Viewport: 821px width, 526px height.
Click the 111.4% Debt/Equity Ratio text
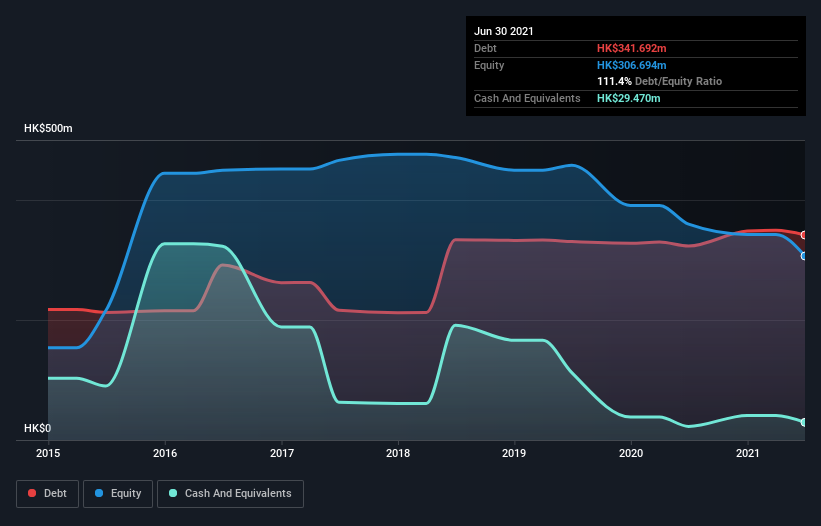click(659, 81)
